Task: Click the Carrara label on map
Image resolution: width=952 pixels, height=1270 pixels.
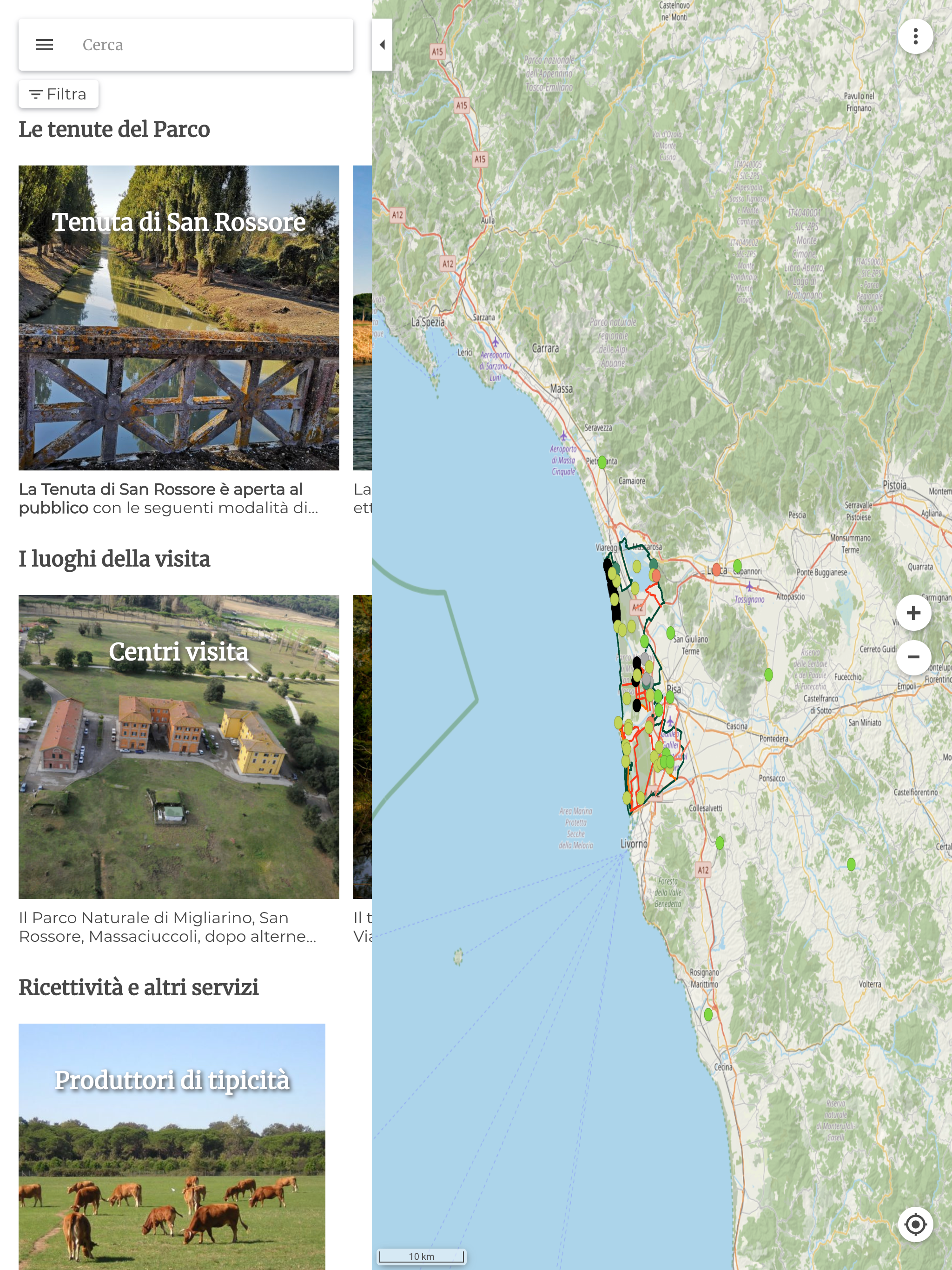Action: pos(545,348)
